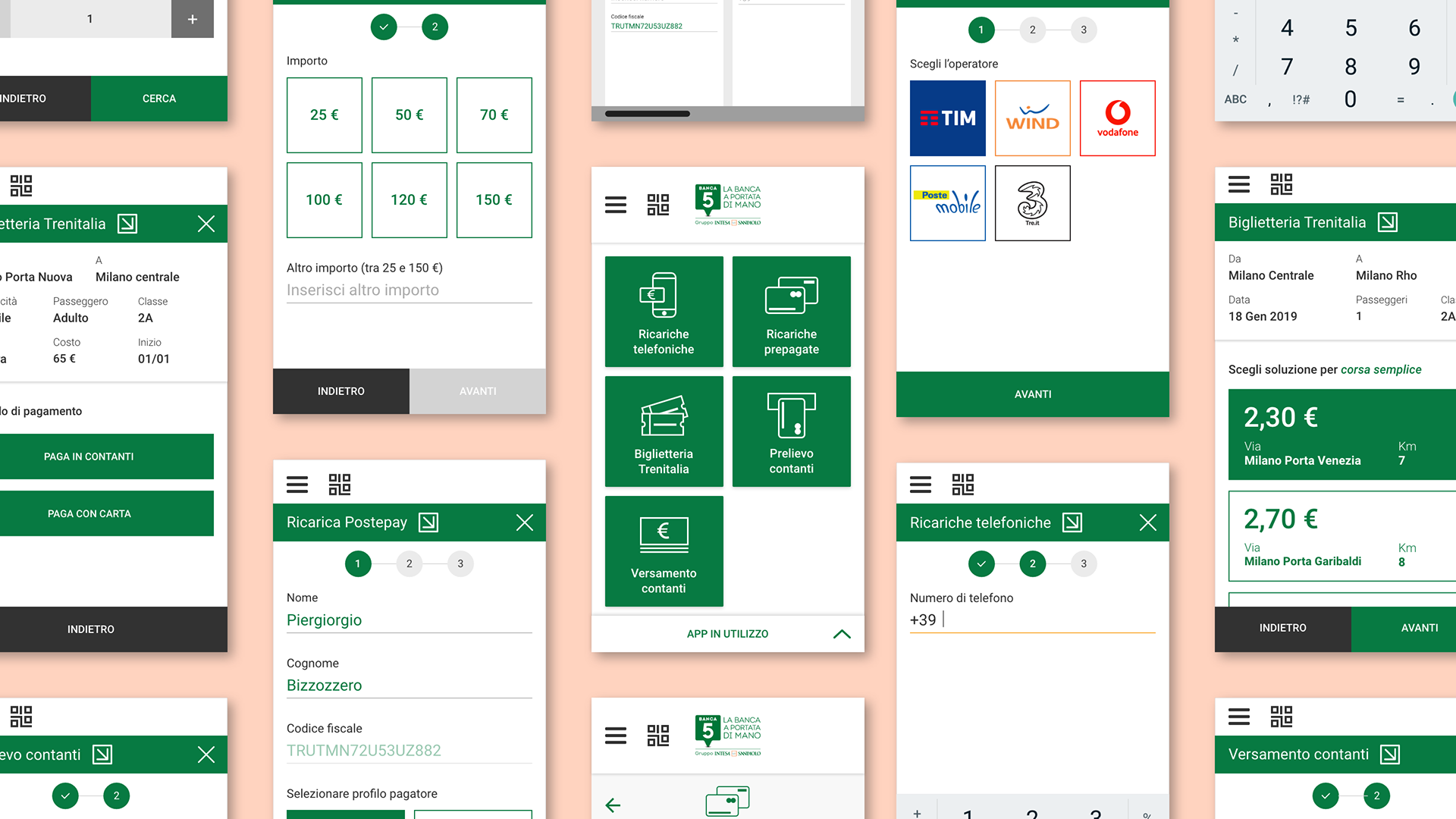The image size is (1456, 819).
Task: Select 2,70 € via Milano Porta Garibaldi
Action: coord(1342,536)
